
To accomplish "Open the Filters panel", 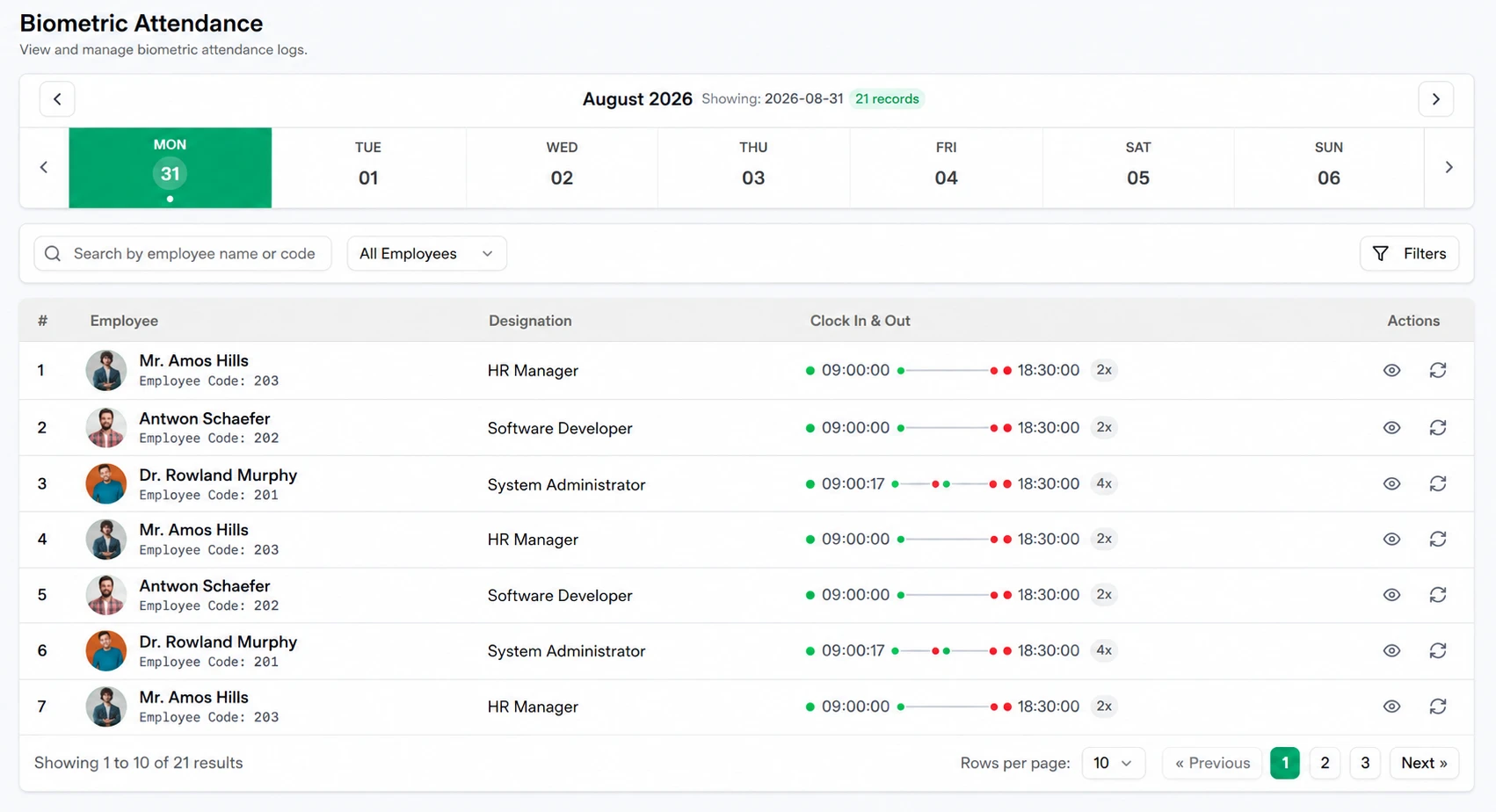I will pyautogui.click(x=1409, y=253).
